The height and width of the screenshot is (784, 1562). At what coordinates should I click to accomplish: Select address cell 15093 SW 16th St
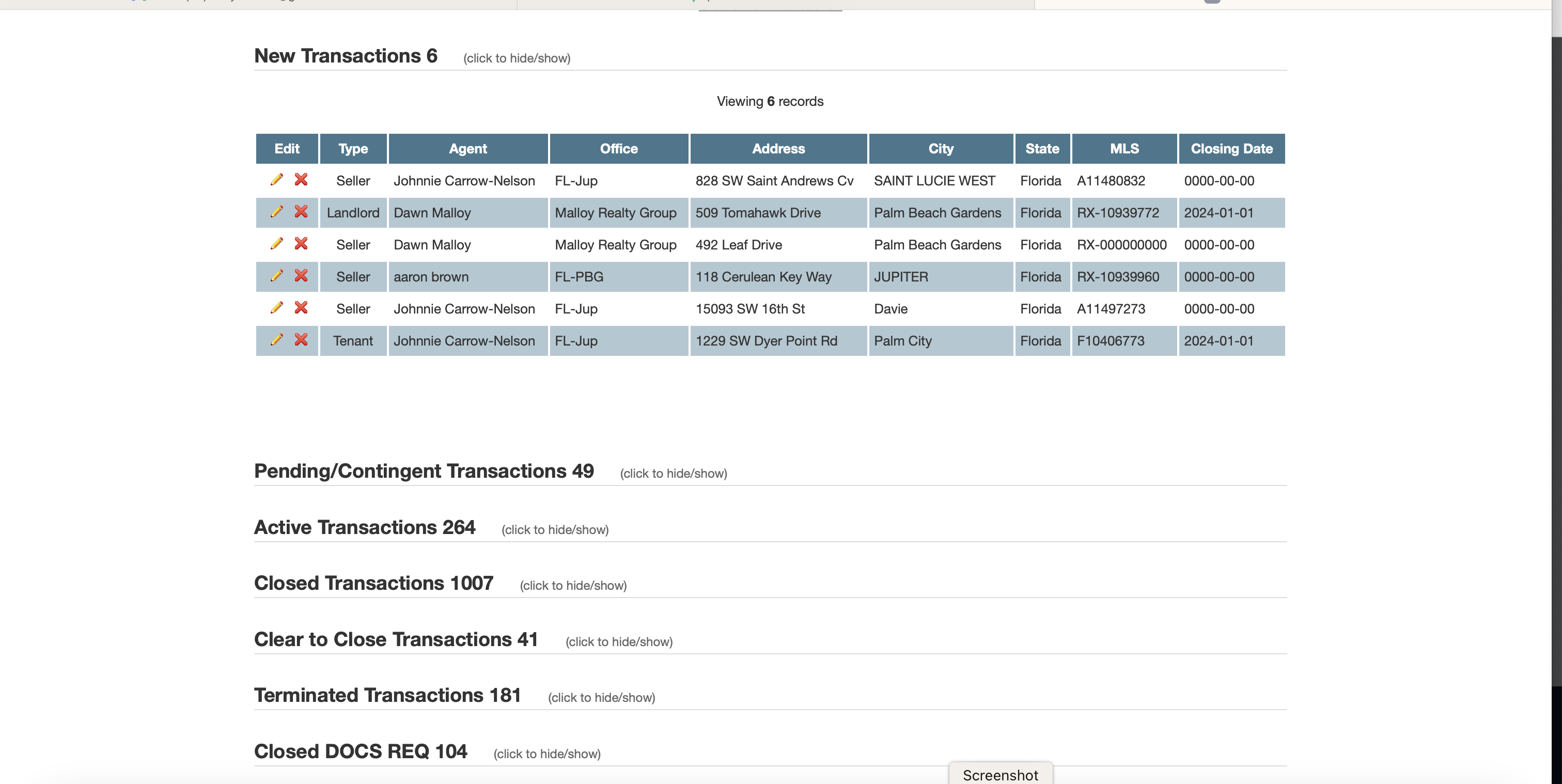click(778, 309)
